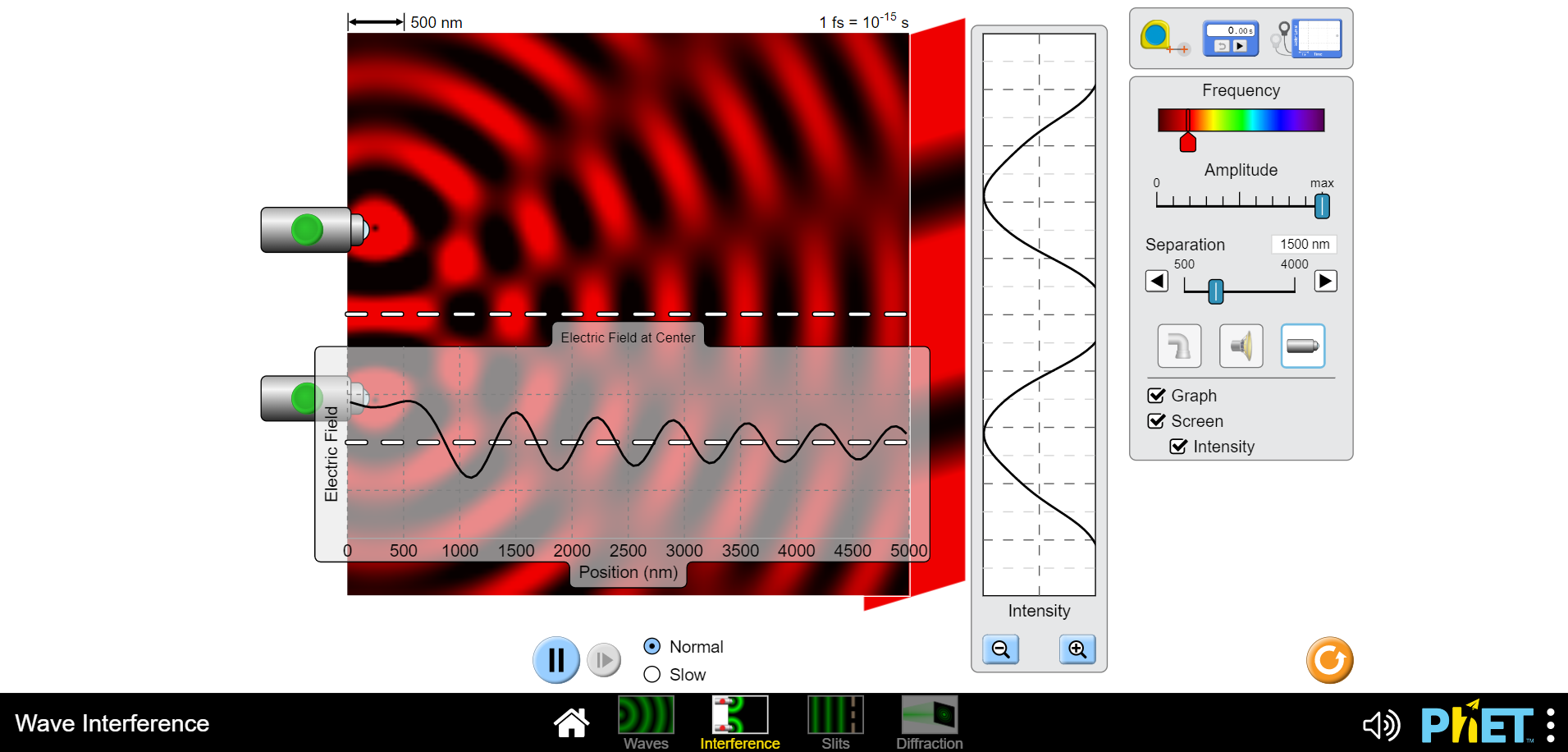This screenshot has height=752, width=1568.
Task: Move the frequency slider marker
Action: point(1189,141)
